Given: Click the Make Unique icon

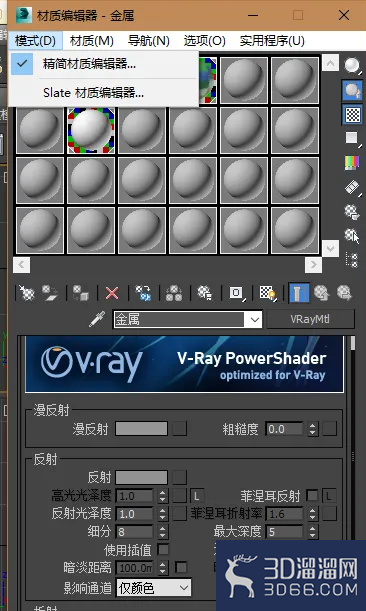Looking at the screenshot, I should [x=174, y=293].
